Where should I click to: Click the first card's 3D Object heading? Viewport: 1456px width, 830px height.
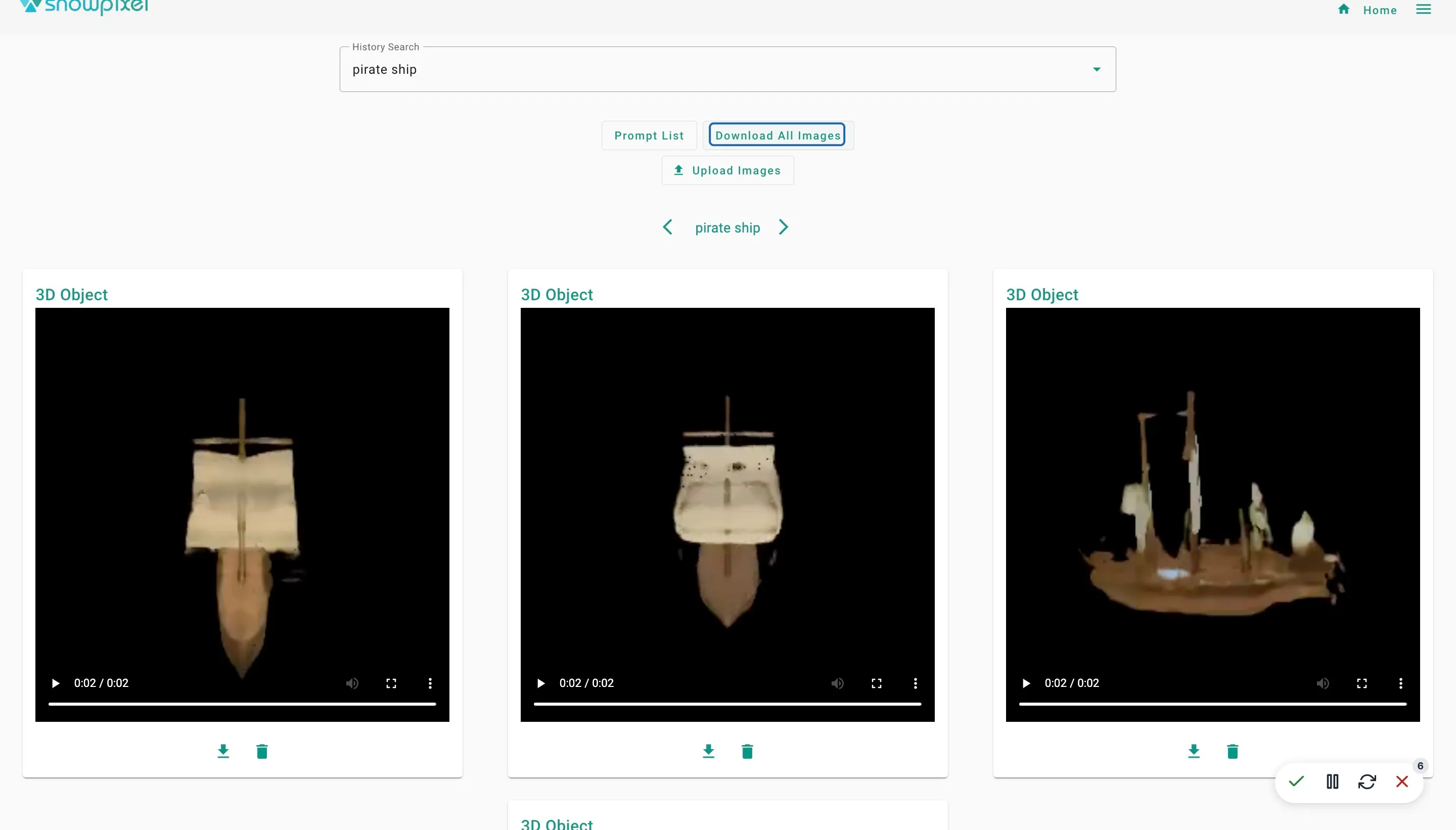(x=71, y=295)
